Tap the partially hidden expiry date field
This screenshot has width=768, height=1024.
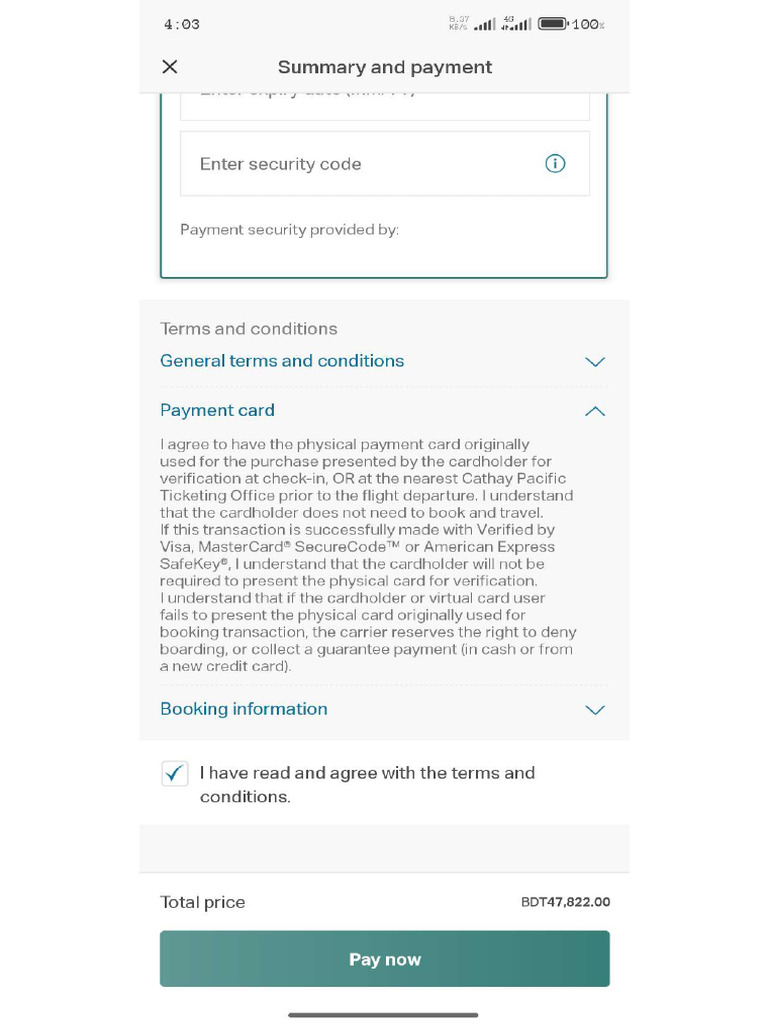point(385,106)
